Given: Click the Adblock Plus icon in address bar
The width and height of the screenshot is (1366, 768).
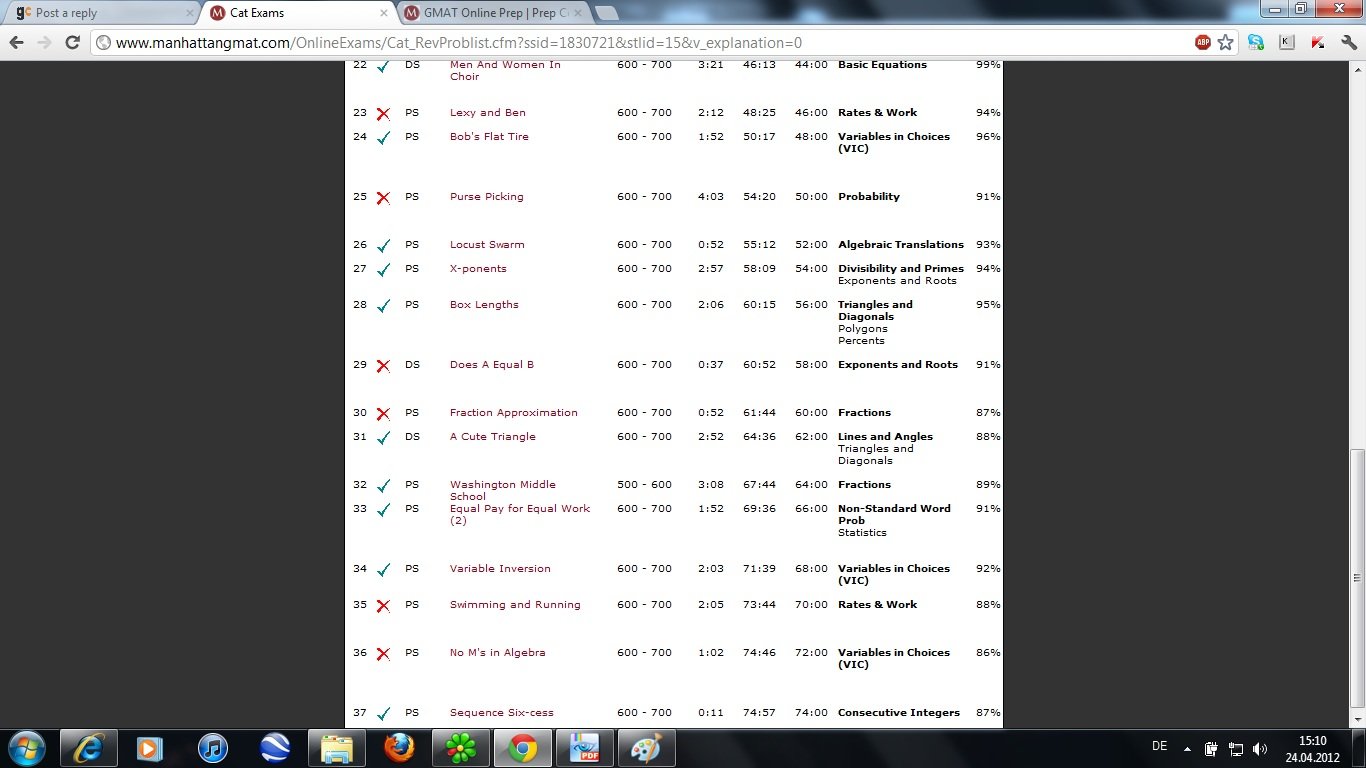Looking at the screenshot, I should point(1203,43).
